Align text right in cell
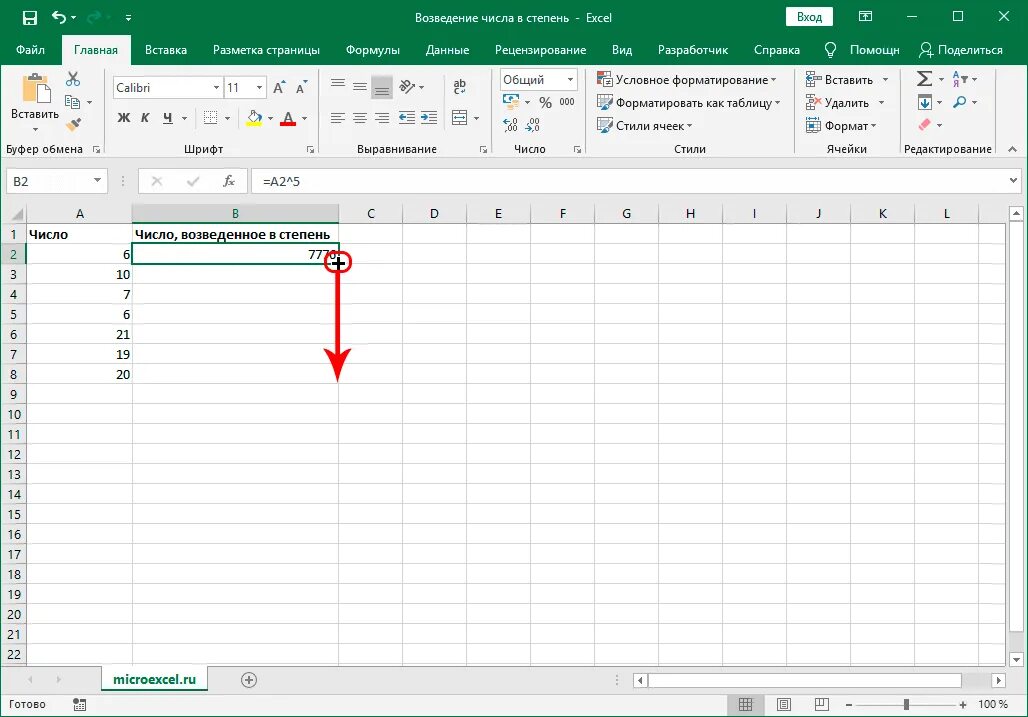The width and height of the screenshot is (1028, 717). [382, 118]
